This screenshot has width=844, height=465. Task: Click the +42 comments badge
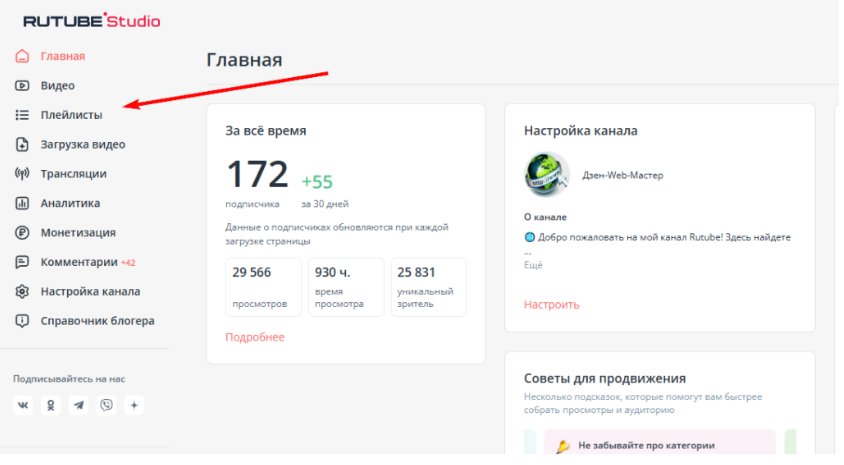point(128,263)
